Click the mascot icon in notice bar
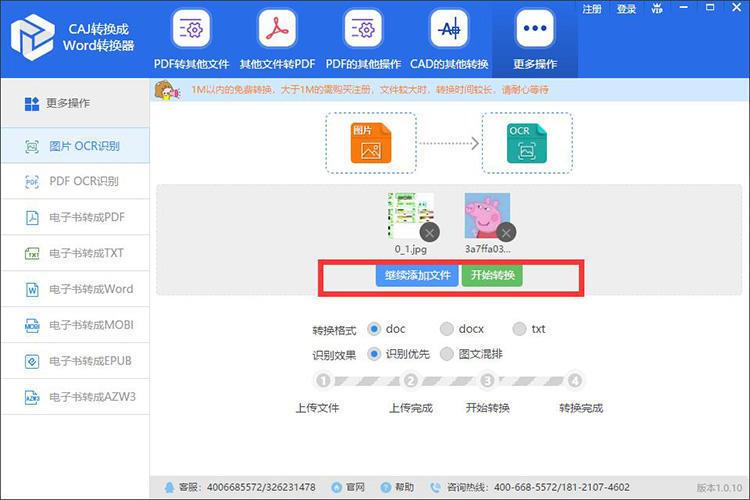The height and width of the screenshot is (500, 750). 167,90
